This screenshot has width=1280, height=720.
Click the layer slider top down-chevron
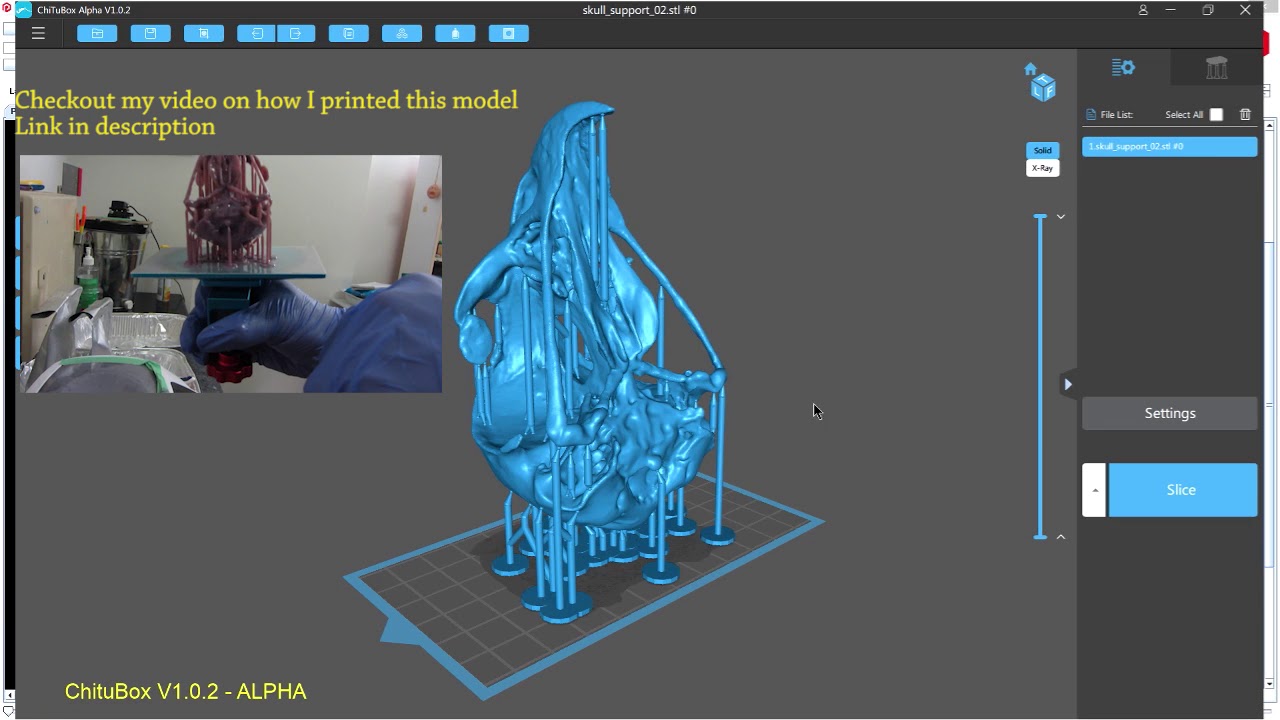coord(1061,217)
